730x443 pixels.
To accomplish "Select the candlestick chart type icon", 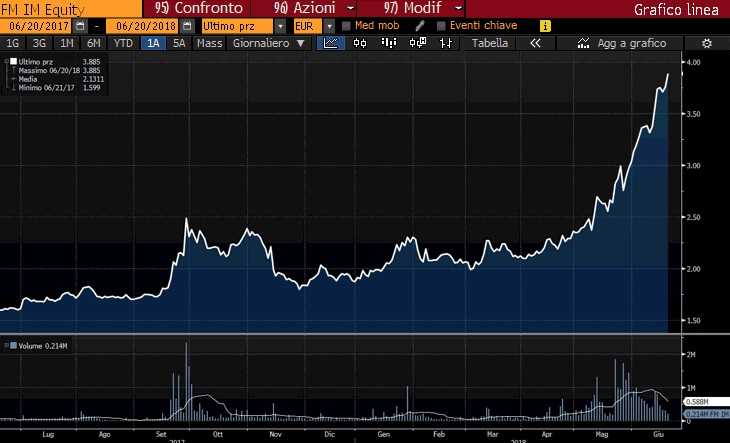I will (360, 43).
